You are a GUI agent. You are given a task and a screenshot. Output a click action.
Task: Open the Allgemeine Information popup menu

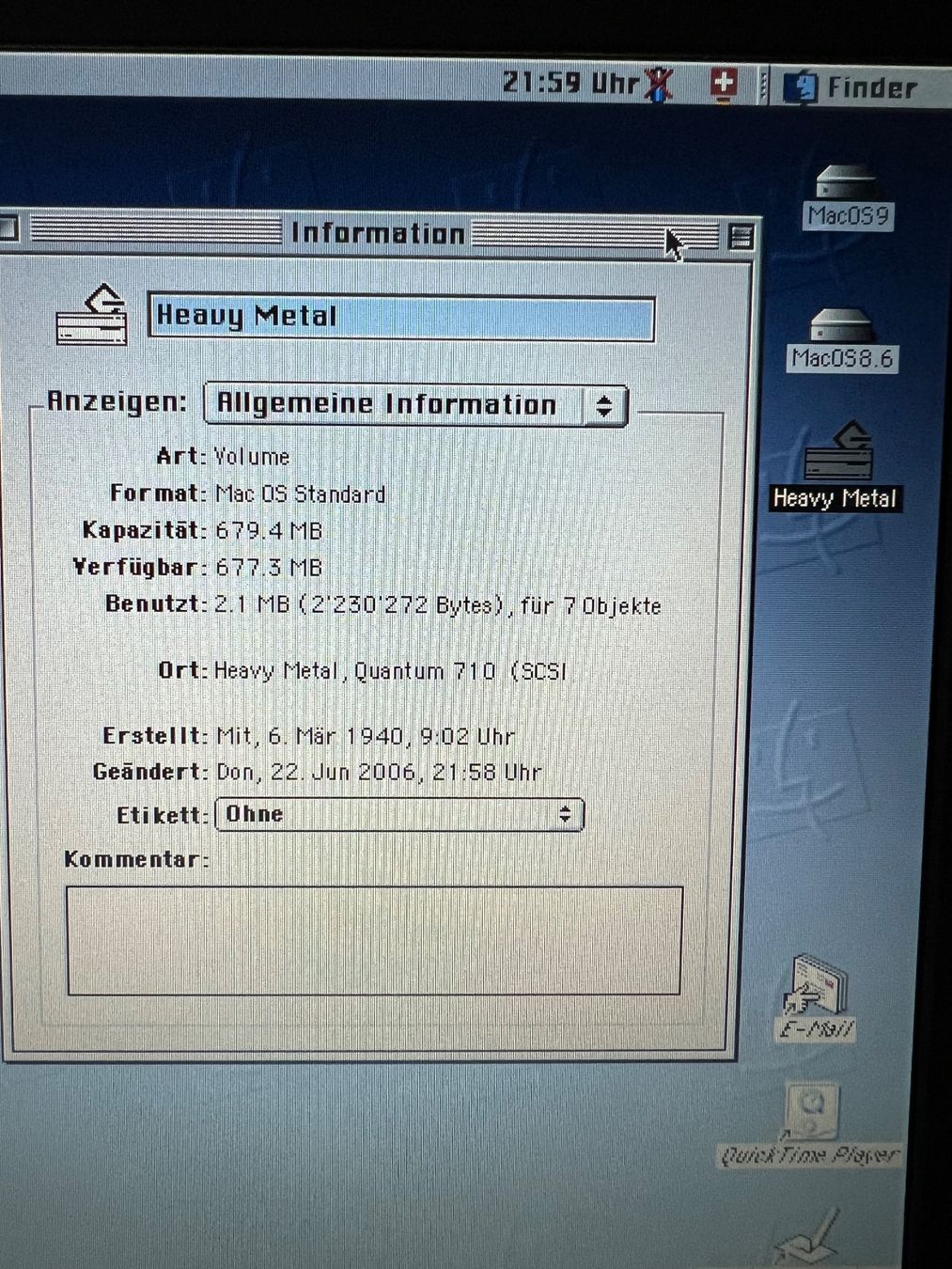coord(415,405)
